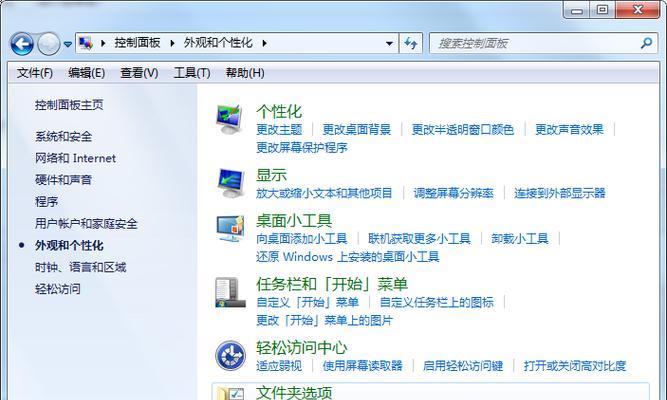Screen dimensions: 667x400
Task: Click 启用轻松访问键 link
Action: pos(463,366)
